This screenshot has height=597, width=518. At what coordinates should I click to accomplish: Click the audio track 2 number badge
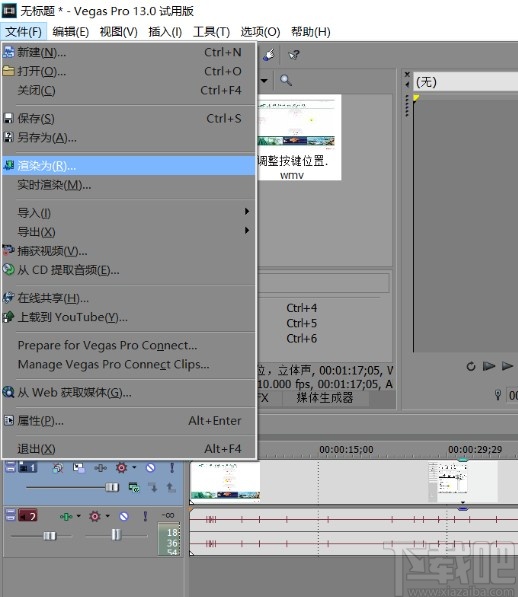click(x=28, y=516)
